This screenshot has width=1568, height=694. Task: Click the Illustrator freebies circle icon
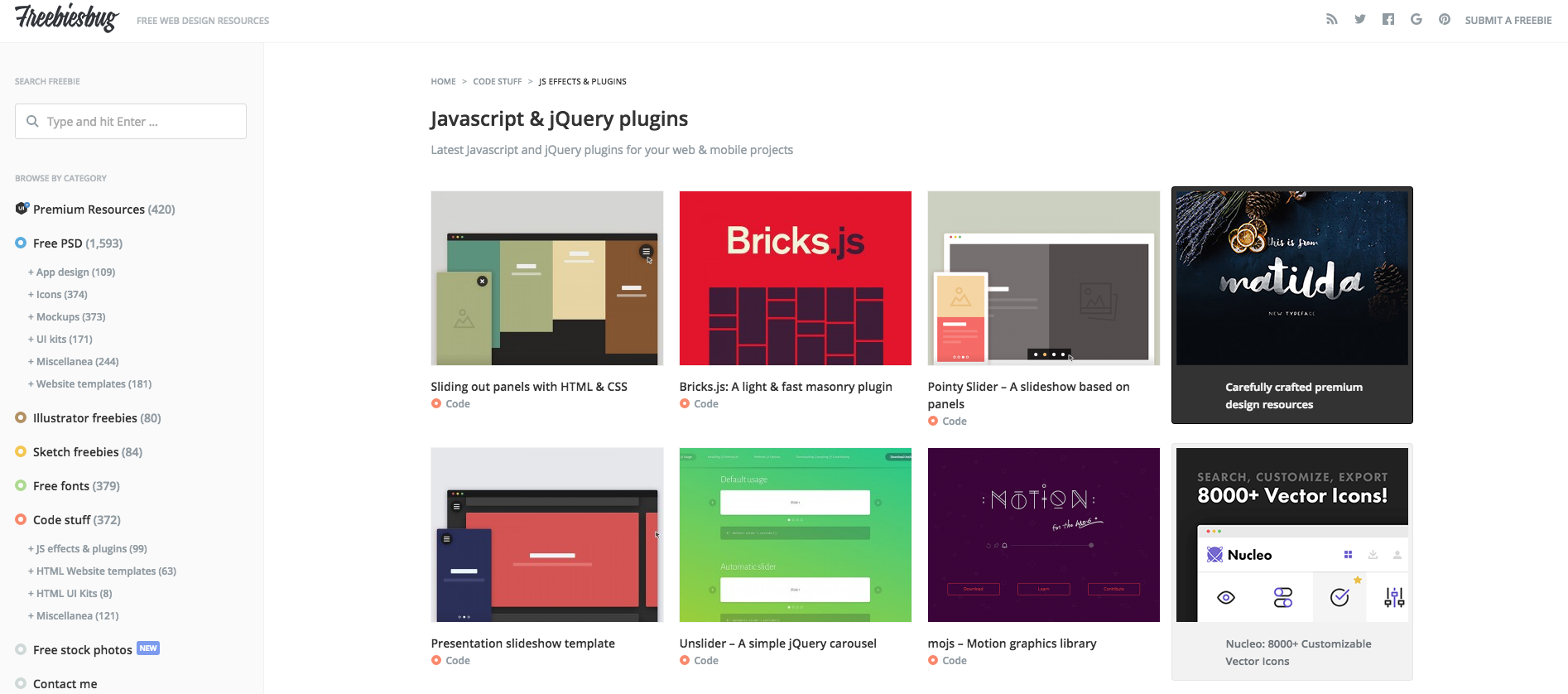[x=21, y=417]
